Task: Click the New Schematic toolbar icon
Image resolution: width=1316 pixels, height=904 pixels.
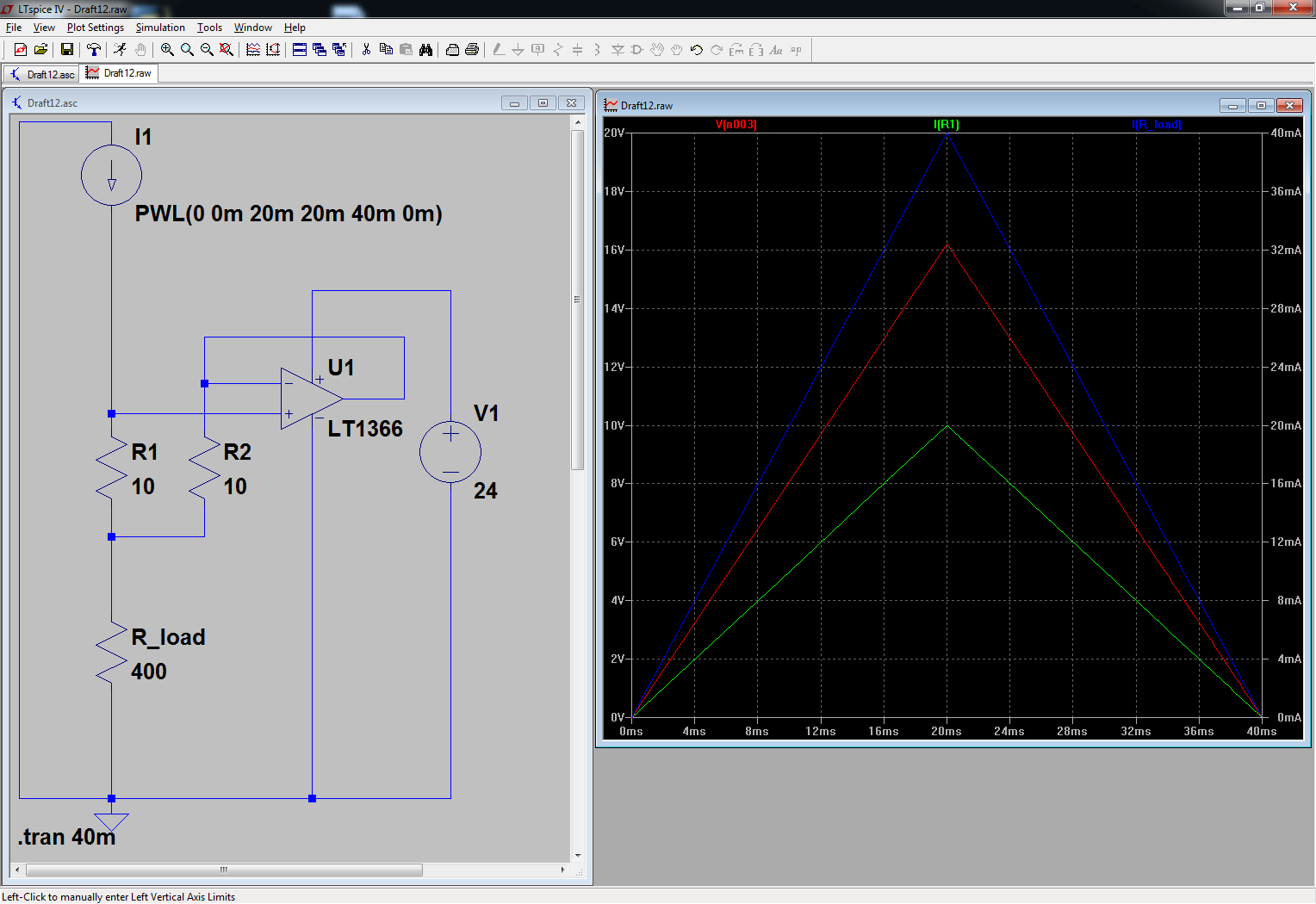Action: (21, 50)
